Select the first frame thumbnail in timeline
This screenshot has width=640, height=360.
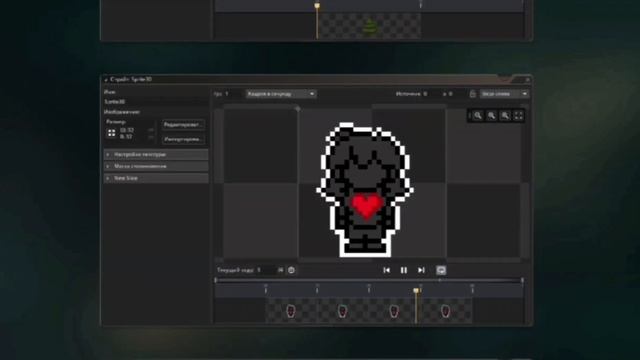291,311
